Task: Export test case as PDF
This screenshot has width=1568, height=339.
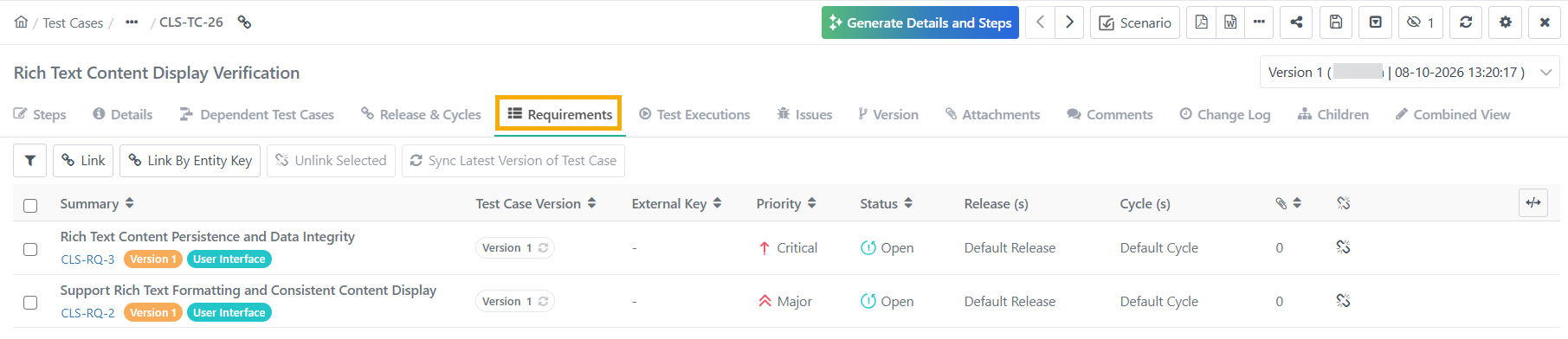Action: pyautogui.click(x=1201, y=22)
